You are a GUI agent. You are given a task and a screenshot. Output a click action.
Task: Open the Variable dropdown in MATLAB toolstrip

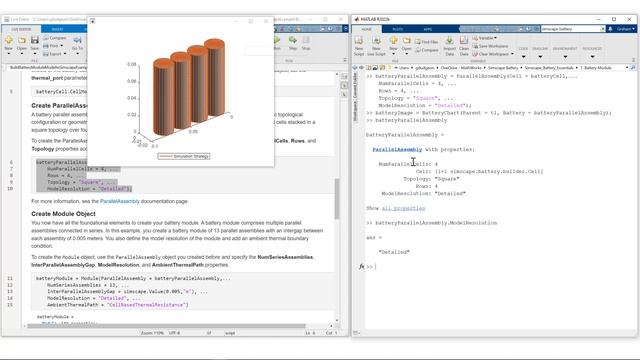point(485,38)
